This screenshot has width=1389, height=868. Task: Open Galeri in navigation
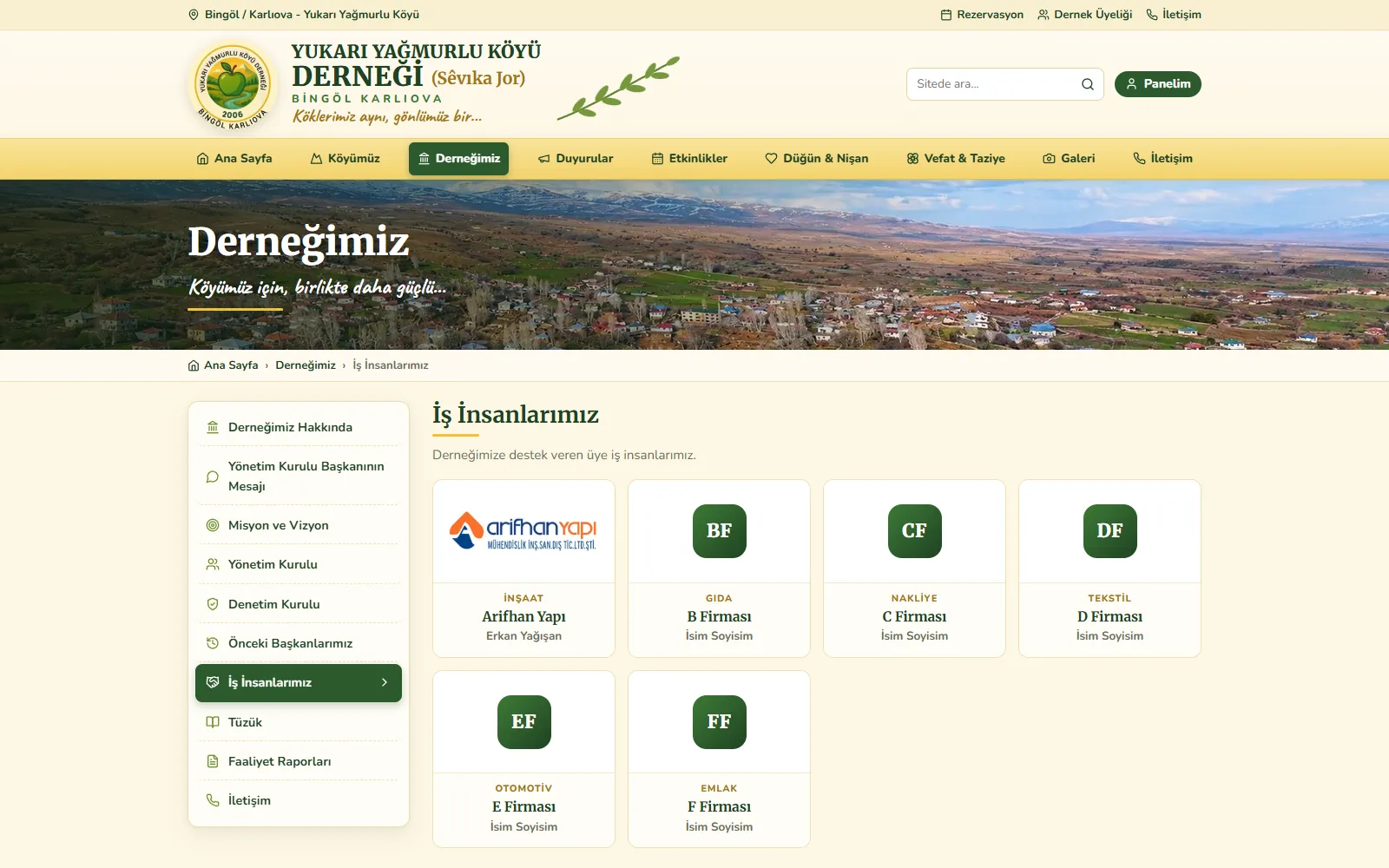pyautogui.click(x=1069, y=159)
